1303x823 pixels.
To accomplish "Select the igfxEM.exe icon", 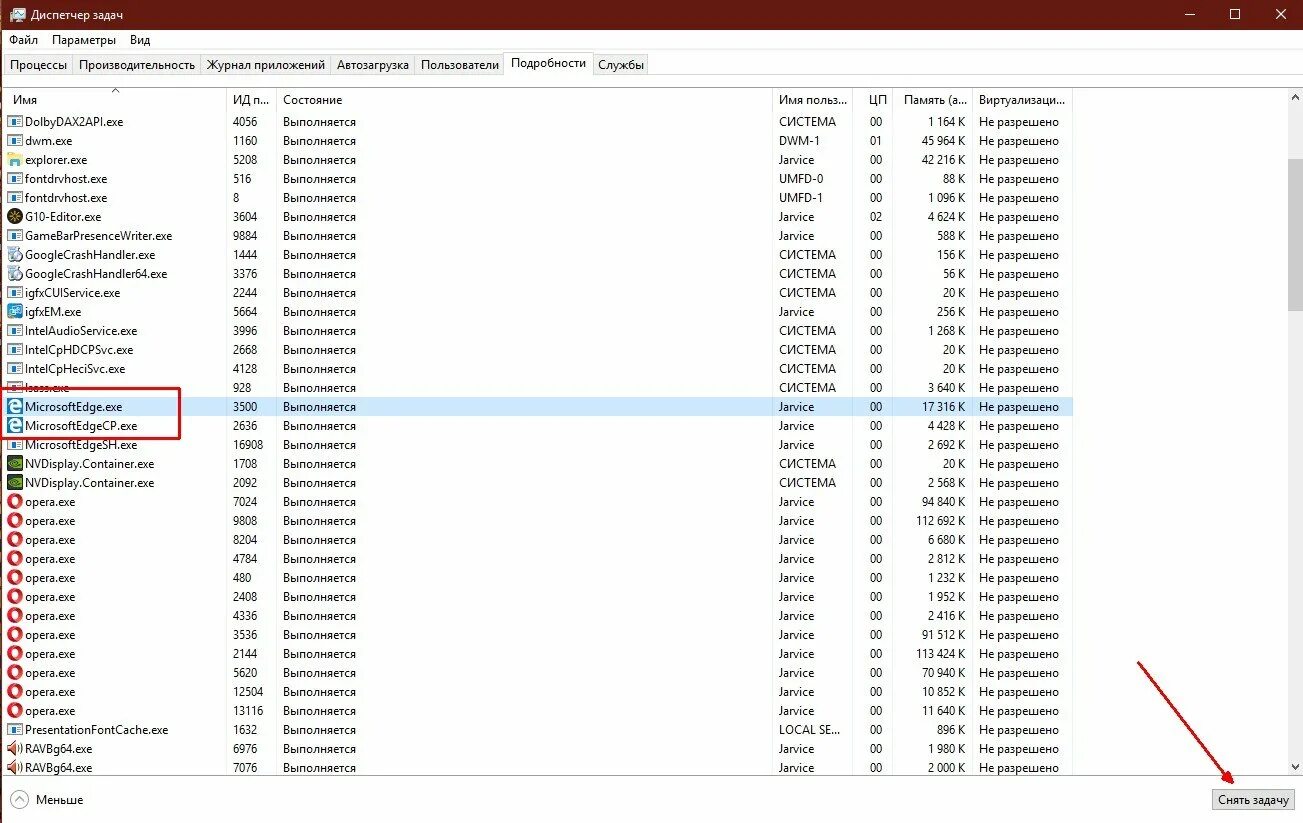I will click(x=15, y=312).
